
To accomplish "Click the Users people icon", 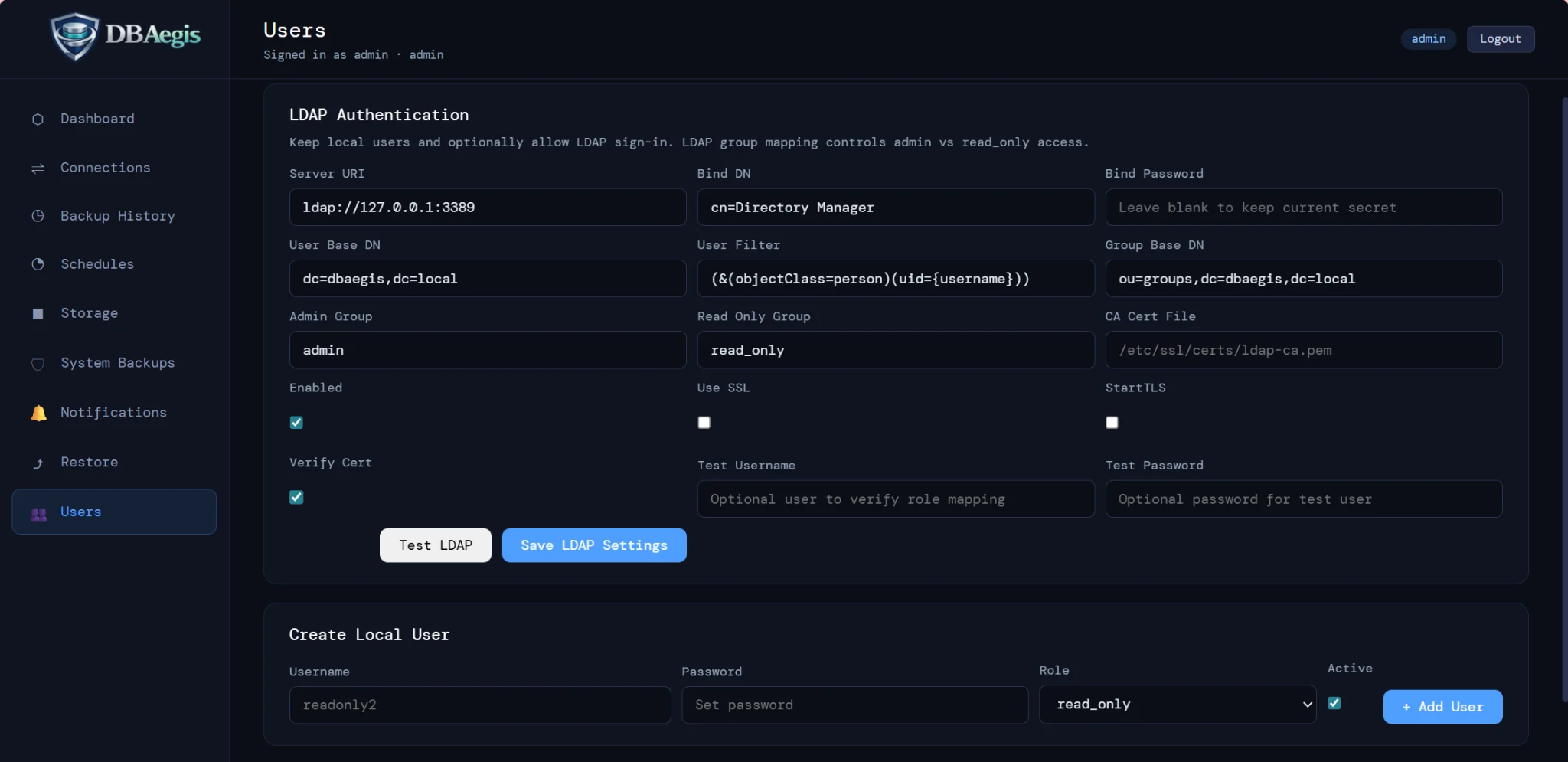I will [x=38, y=513].
